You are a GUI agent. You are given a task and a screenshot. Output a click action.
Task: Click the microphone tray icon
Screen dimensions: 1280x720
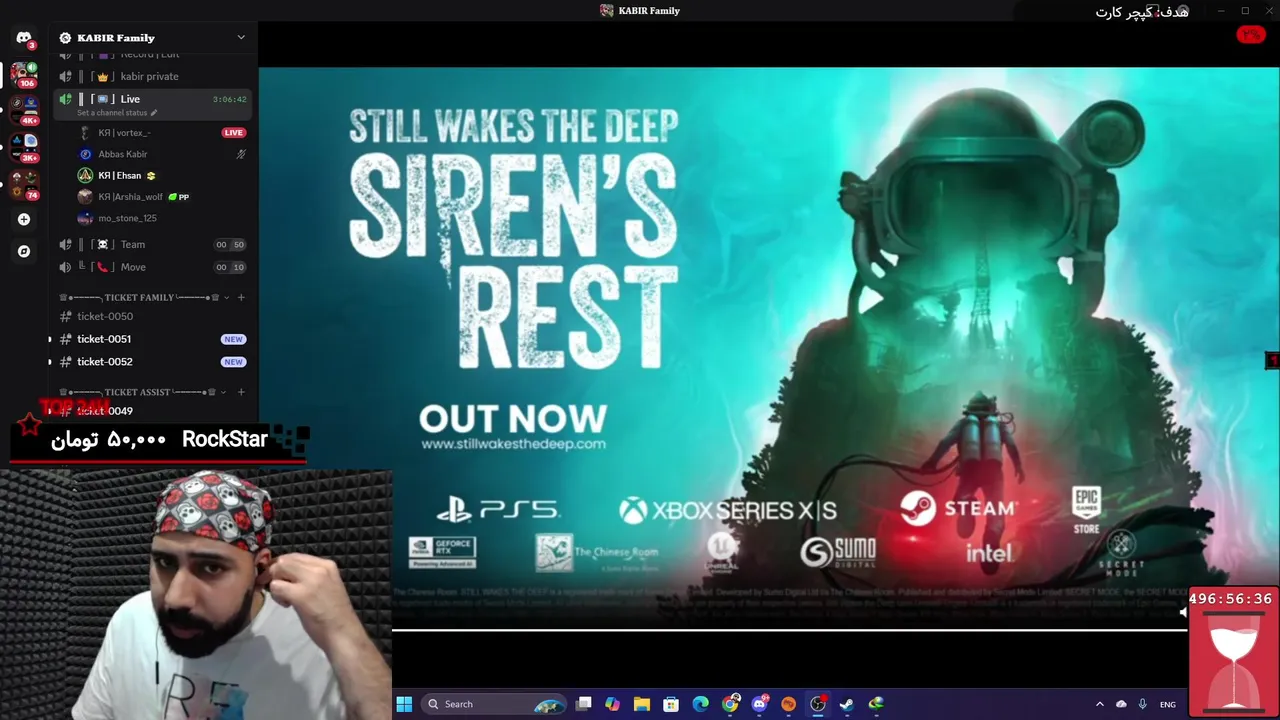pyautogui.click(x=1142, y=704)
